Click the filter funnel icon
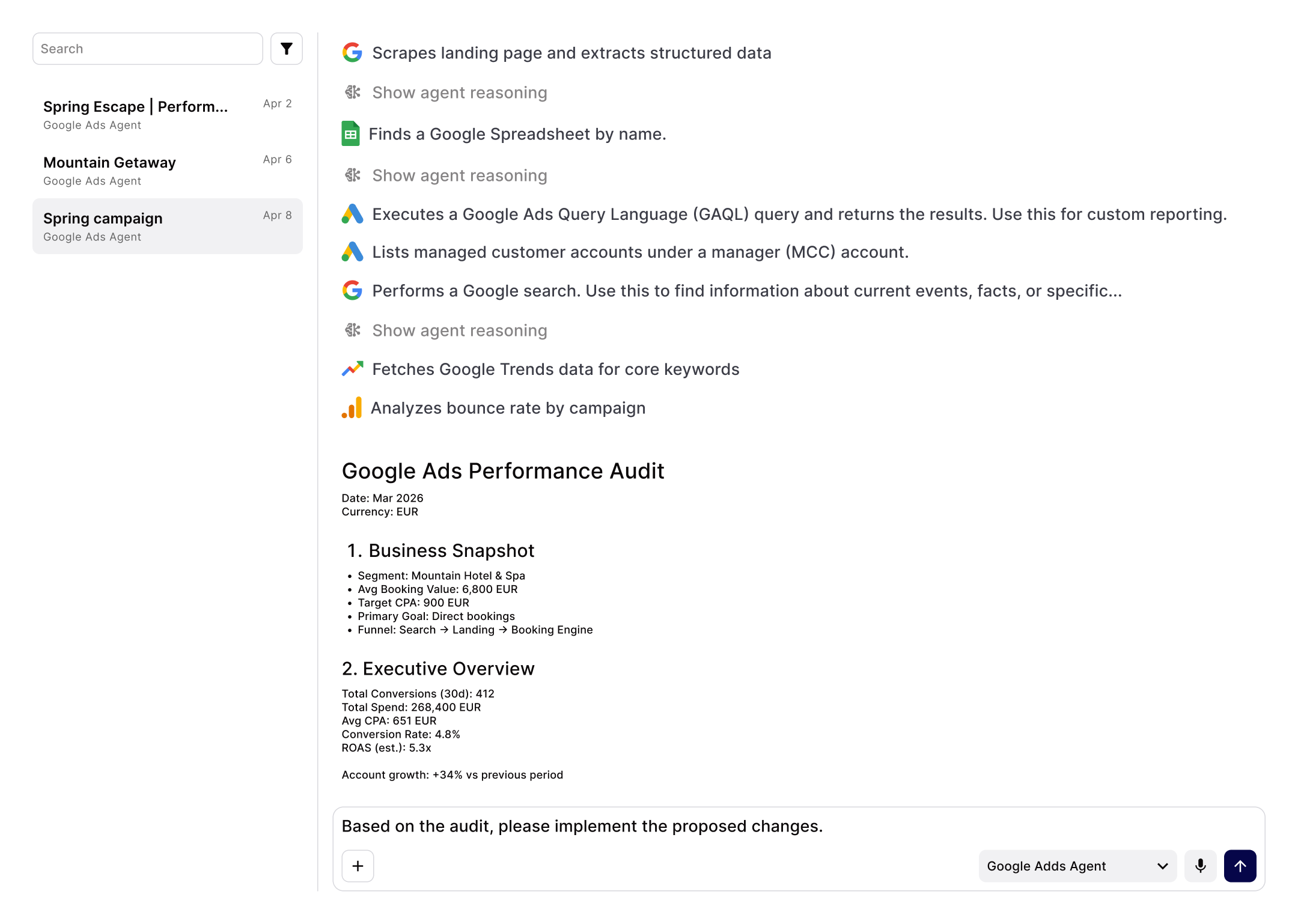Viewport: 1298px width, 924px height. 287,49
